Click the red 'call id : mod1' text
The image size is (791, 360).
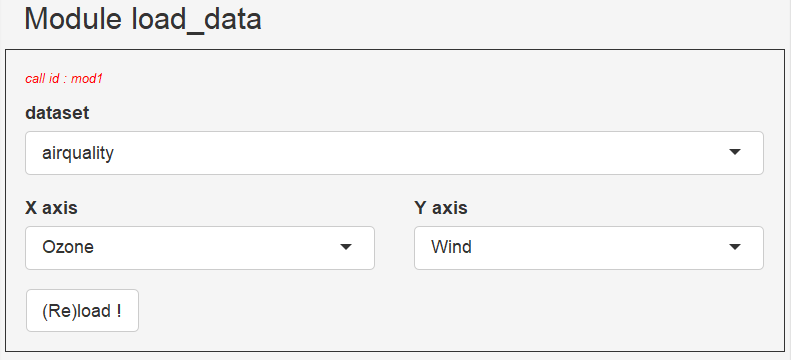[x=64, y=79]
